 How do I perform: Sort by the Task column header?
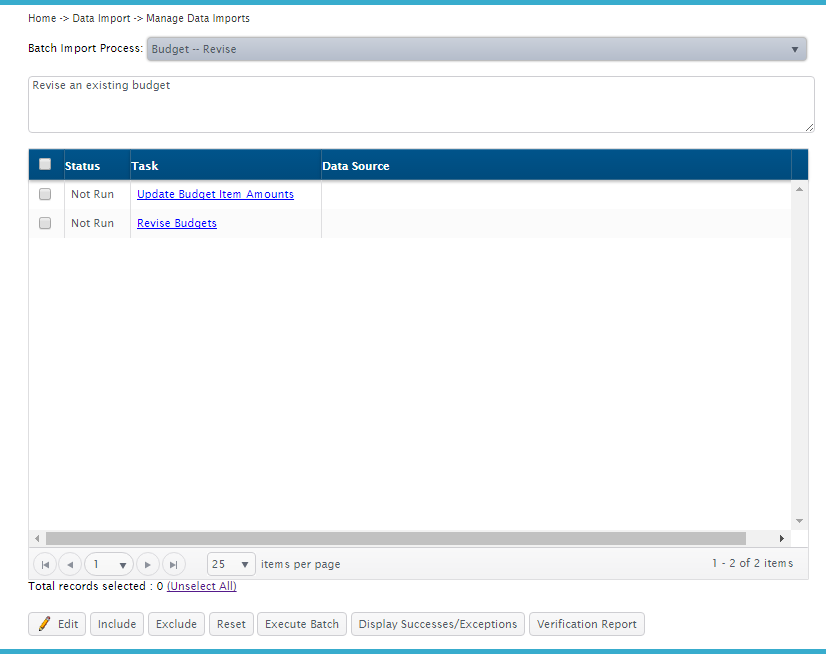tap(145, 166)
